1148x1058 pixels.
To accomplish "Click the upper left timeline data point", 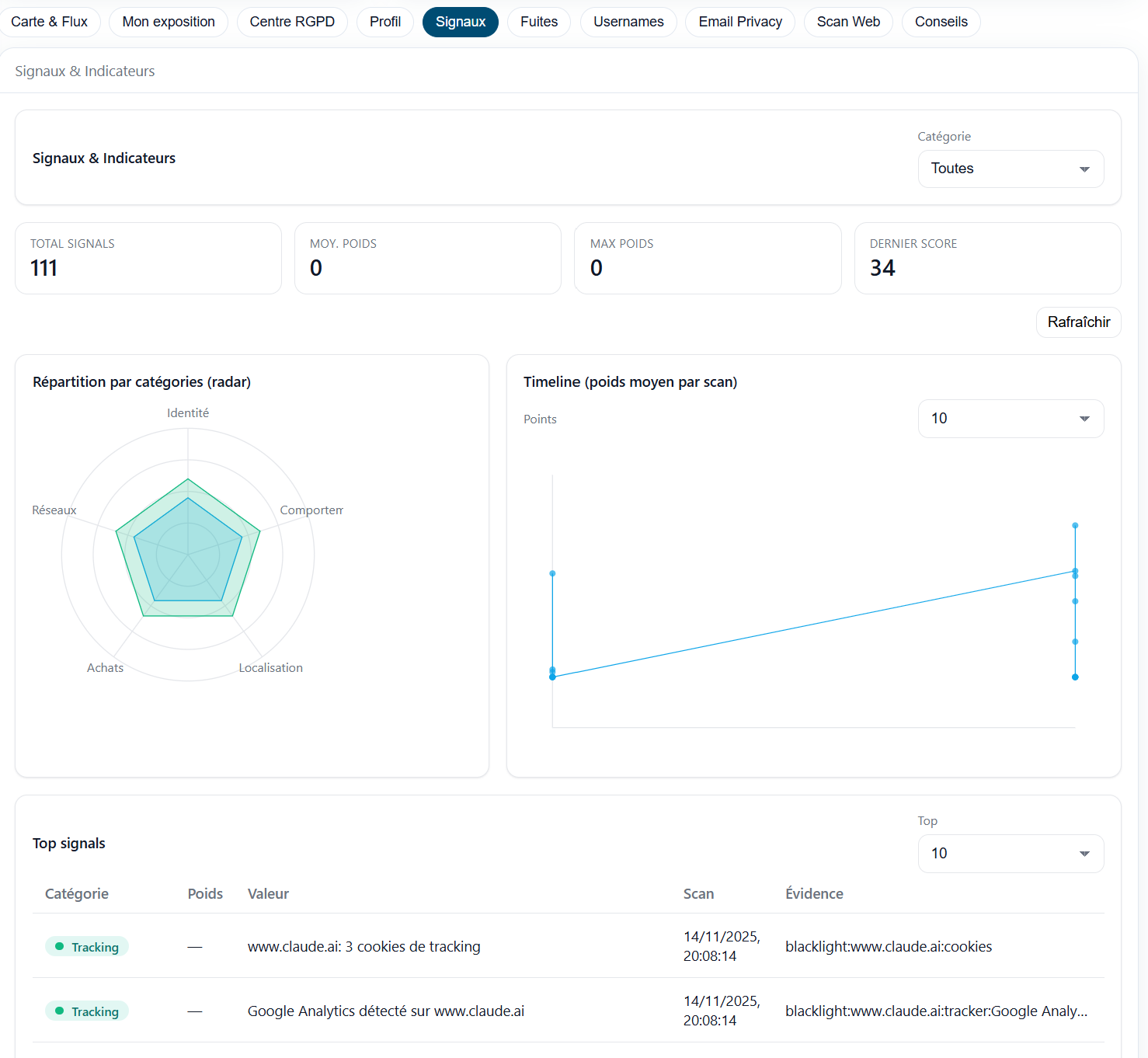I will pos(552,573).
